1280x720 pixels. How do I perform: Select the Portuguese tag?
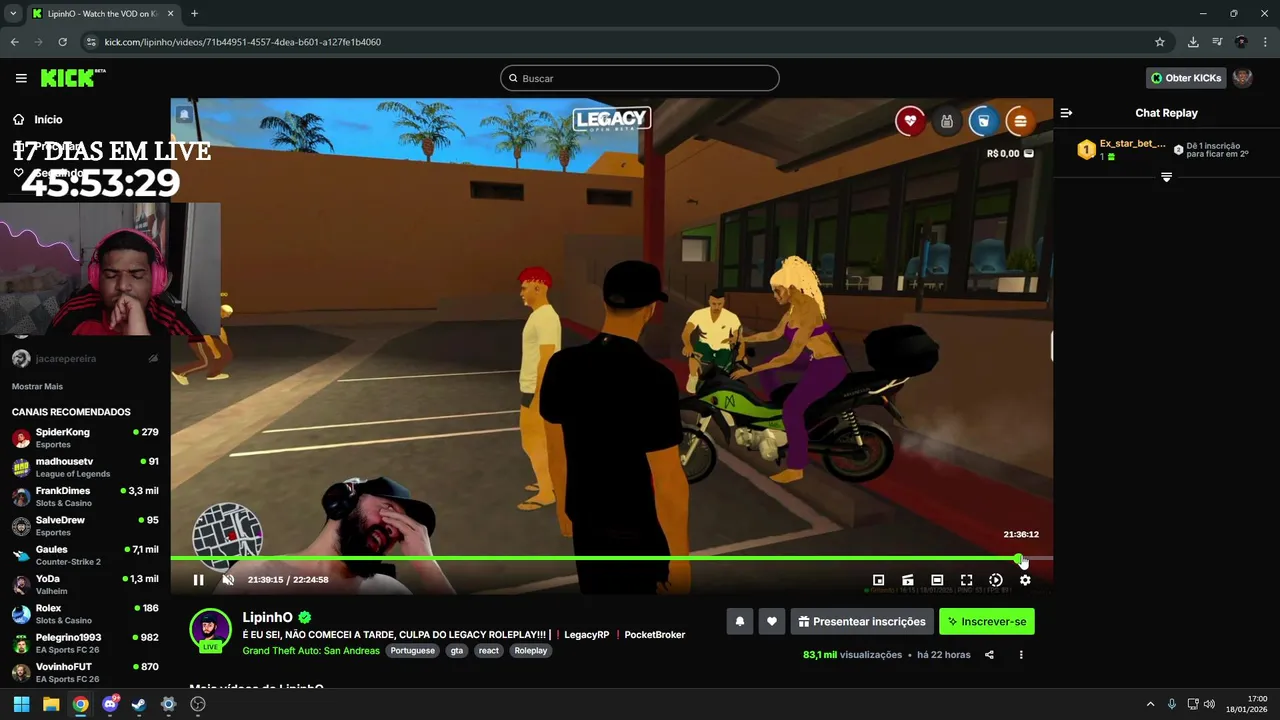click(413, 651)
